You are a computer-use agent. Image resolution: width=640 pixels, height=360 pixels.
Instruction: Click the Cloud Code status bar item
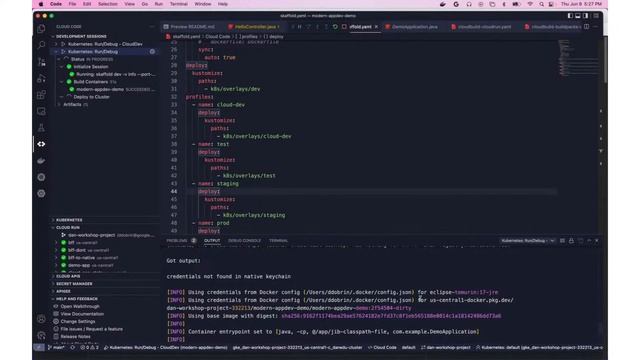point(382,347)
